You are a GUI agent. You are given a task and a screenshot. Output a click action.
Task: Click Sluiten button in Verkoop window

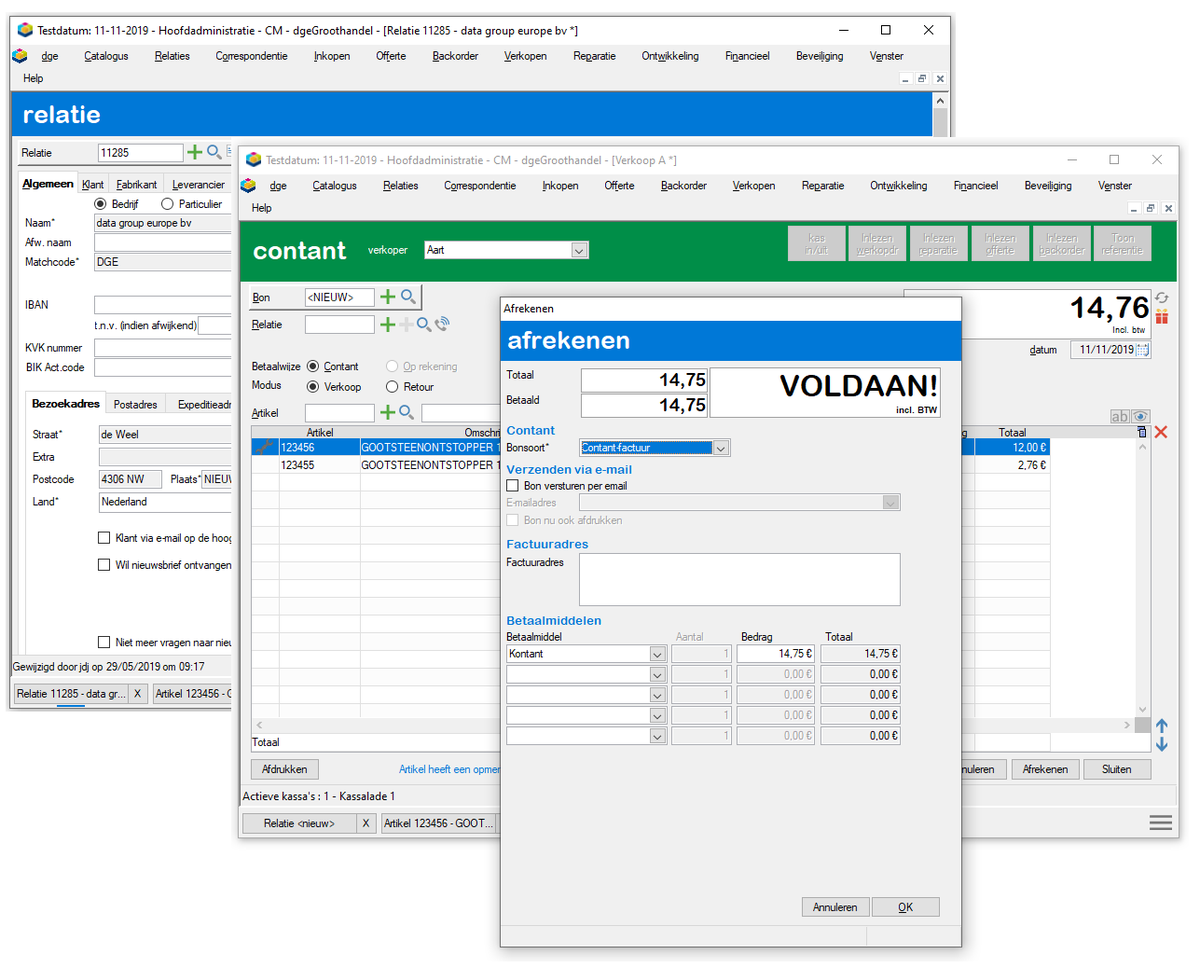1117,769
